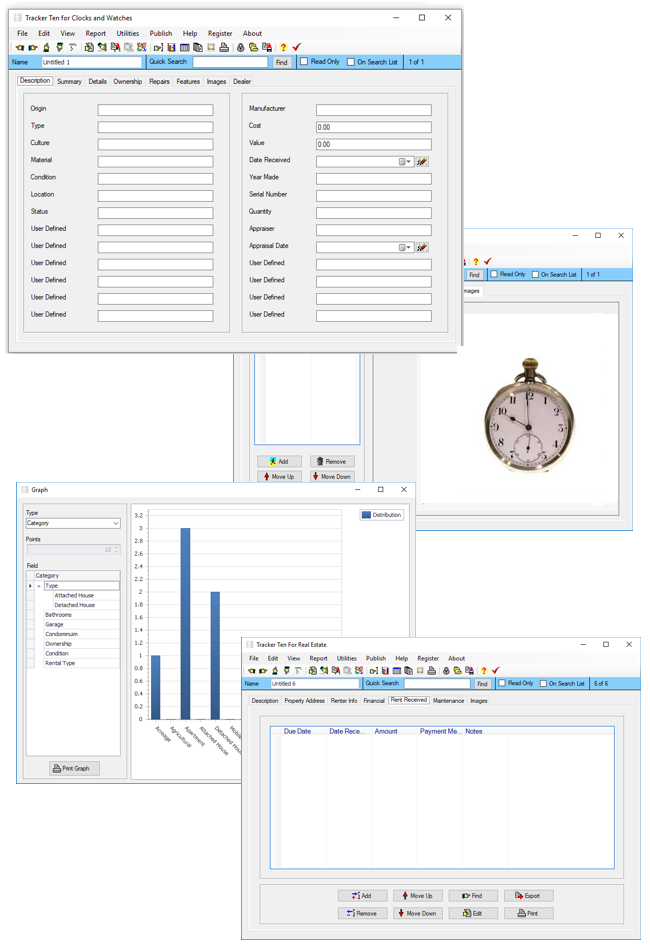
Task: Collapse the Type node in Graph field tree
Action: click(x=39, y=586)
